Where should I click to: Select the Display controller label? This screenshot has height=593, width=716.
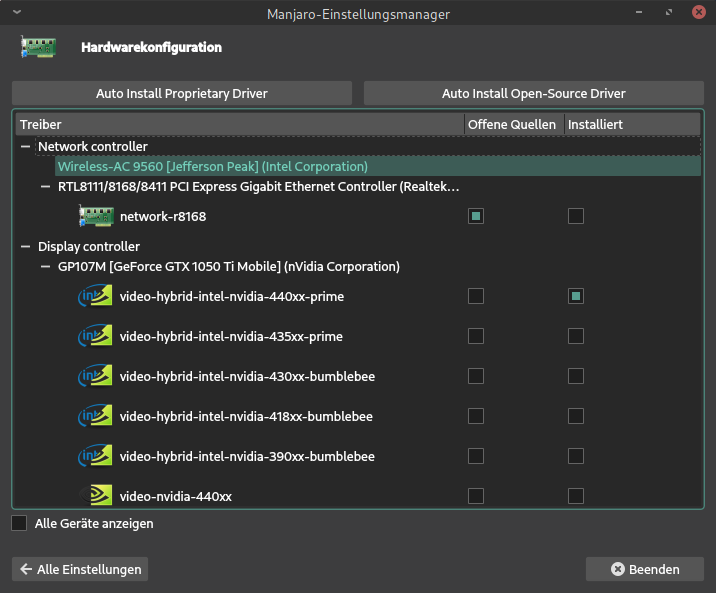89,247
